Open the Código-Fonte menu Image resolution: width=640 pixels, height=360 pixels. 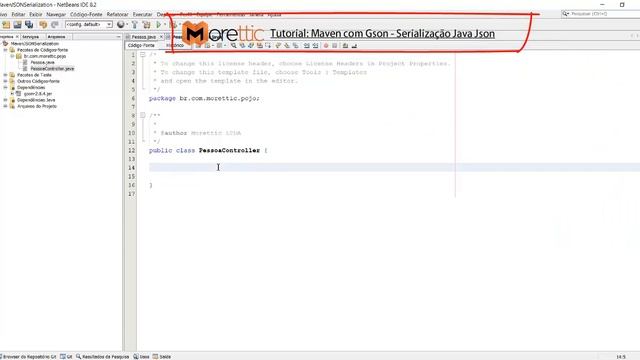[x=86, y=14]
